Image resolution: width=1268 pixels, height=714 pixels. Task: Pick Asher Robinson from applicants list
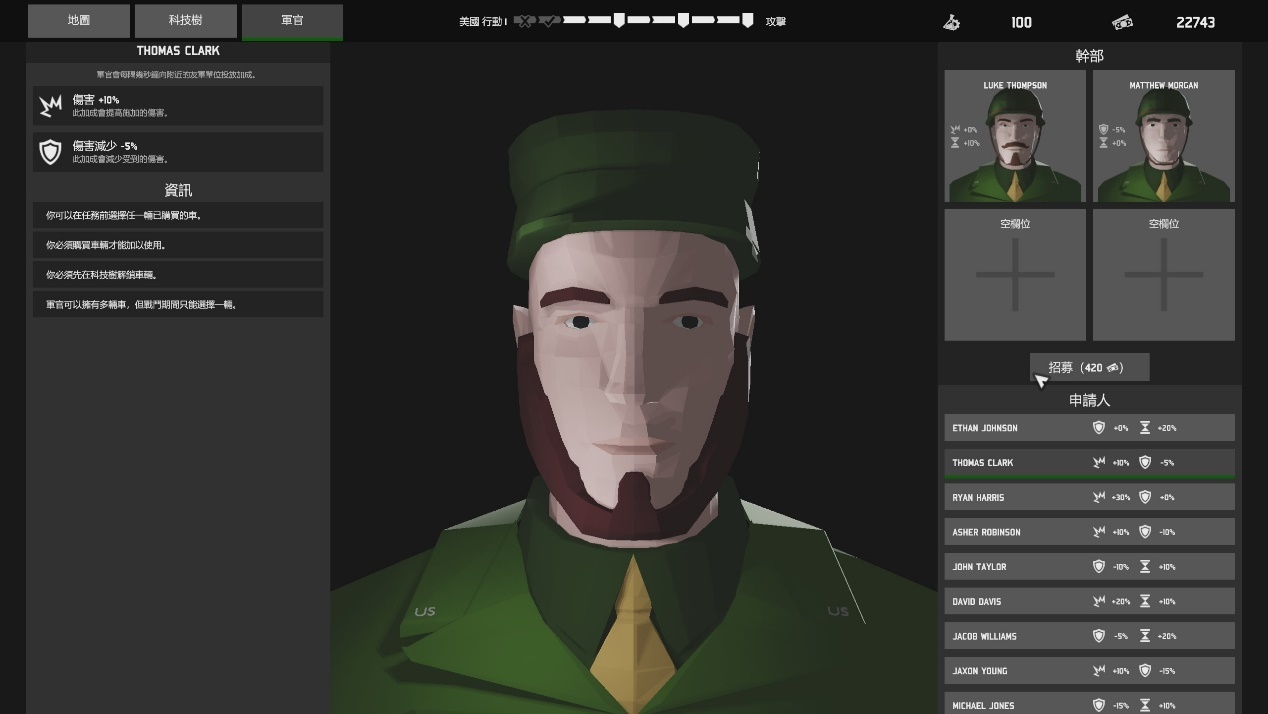1089,532
